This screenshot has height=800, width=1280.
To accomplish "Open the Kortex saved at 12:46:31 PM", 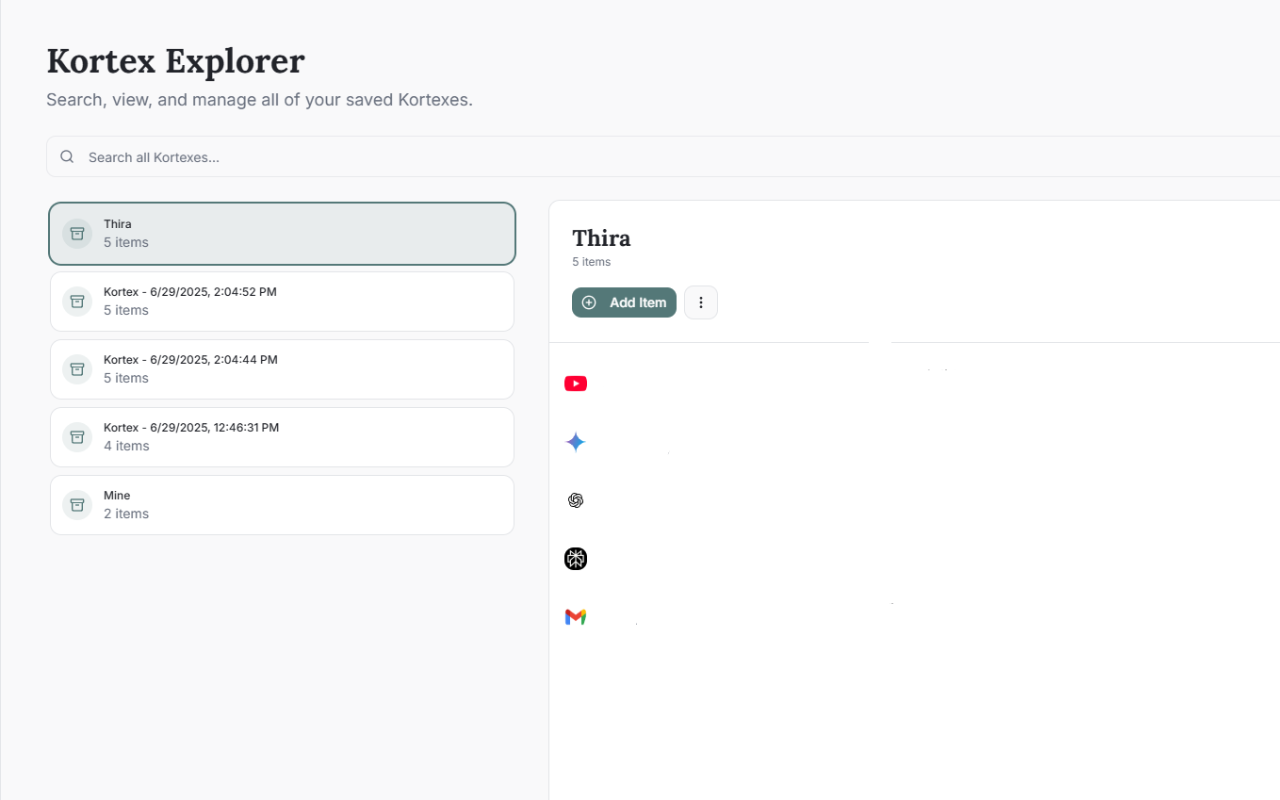I will tap(281, 437).
